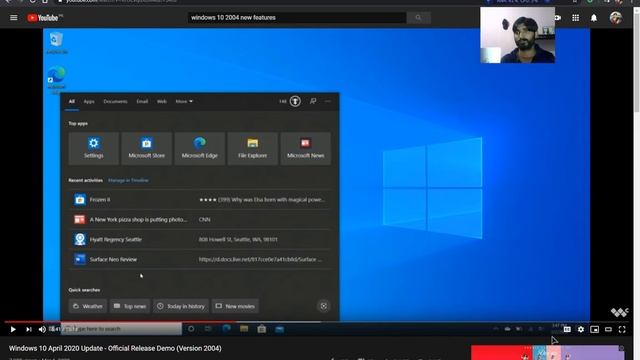Screen dimensions: 640x360
Task: Click the screenshot search icon button
Action: pos(324,306)
